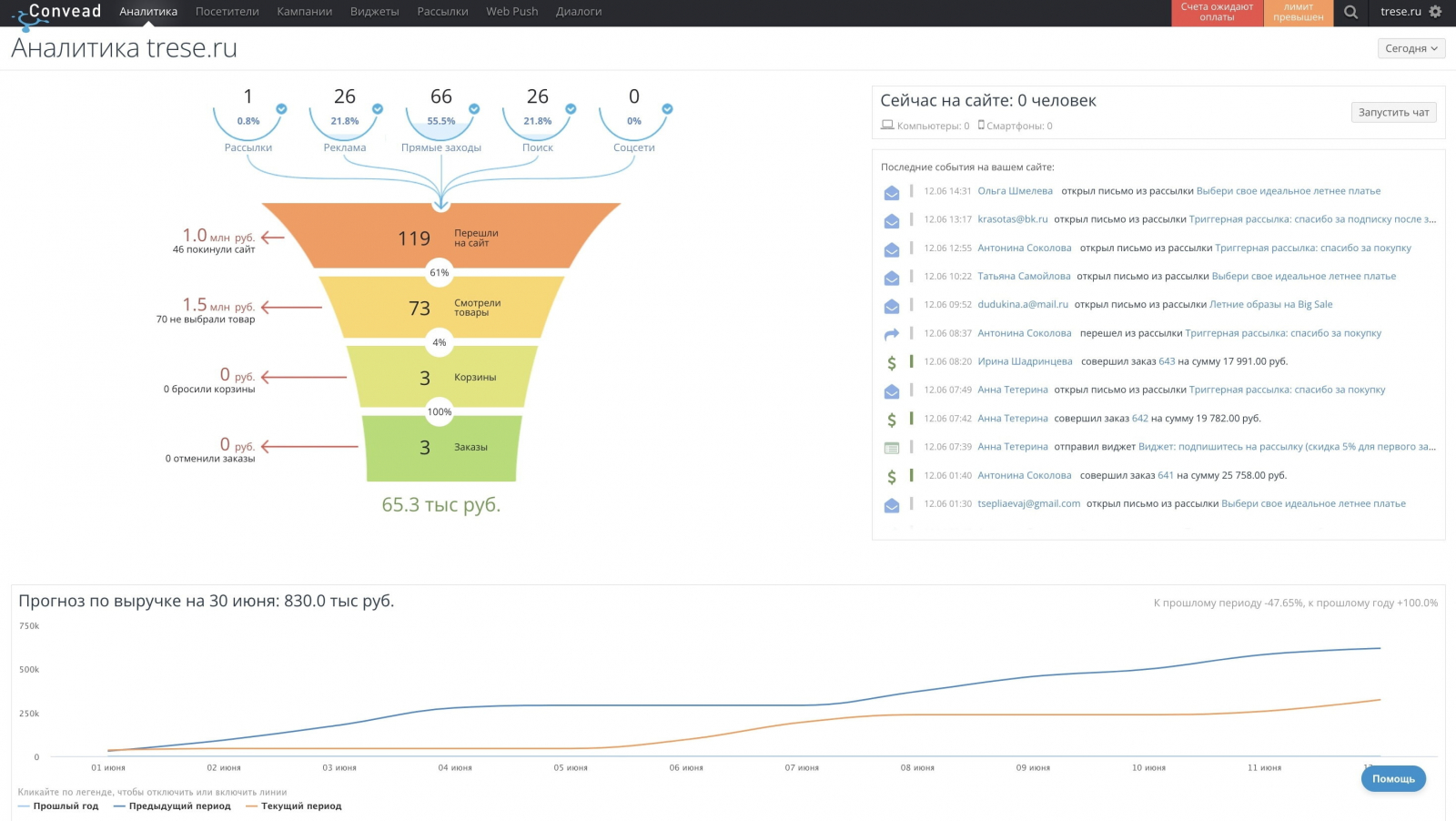
Task: Click the orange Перешли на сайт funnel stage
Action: coord(441,236)
